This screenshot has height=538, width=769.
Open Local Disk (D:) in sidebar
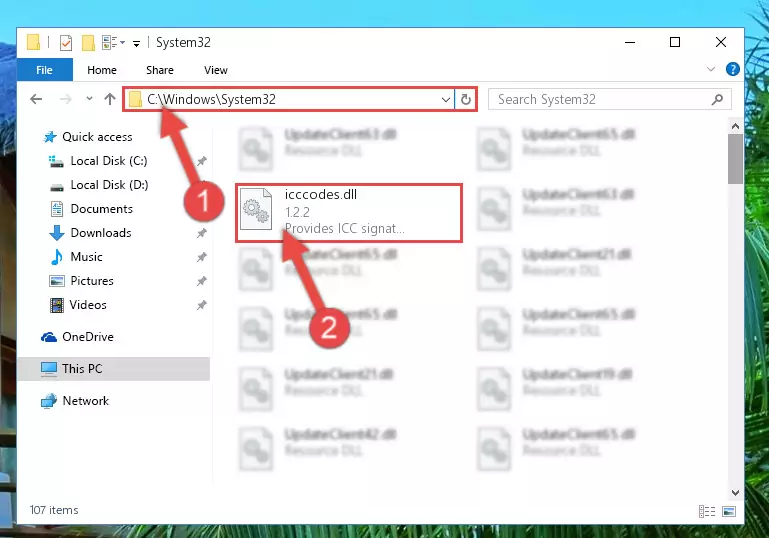tap(109, 185)
